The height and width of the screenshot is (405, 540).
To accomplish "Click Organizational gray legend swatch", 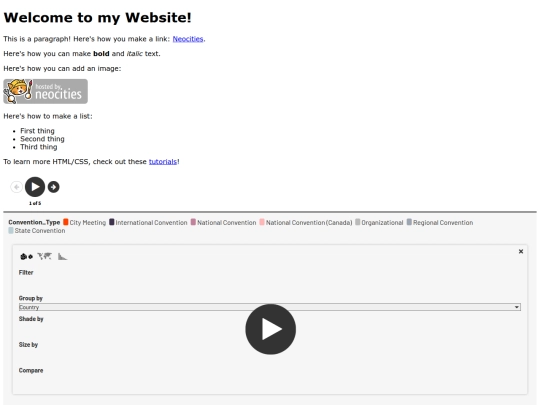I will coord(357,222).
